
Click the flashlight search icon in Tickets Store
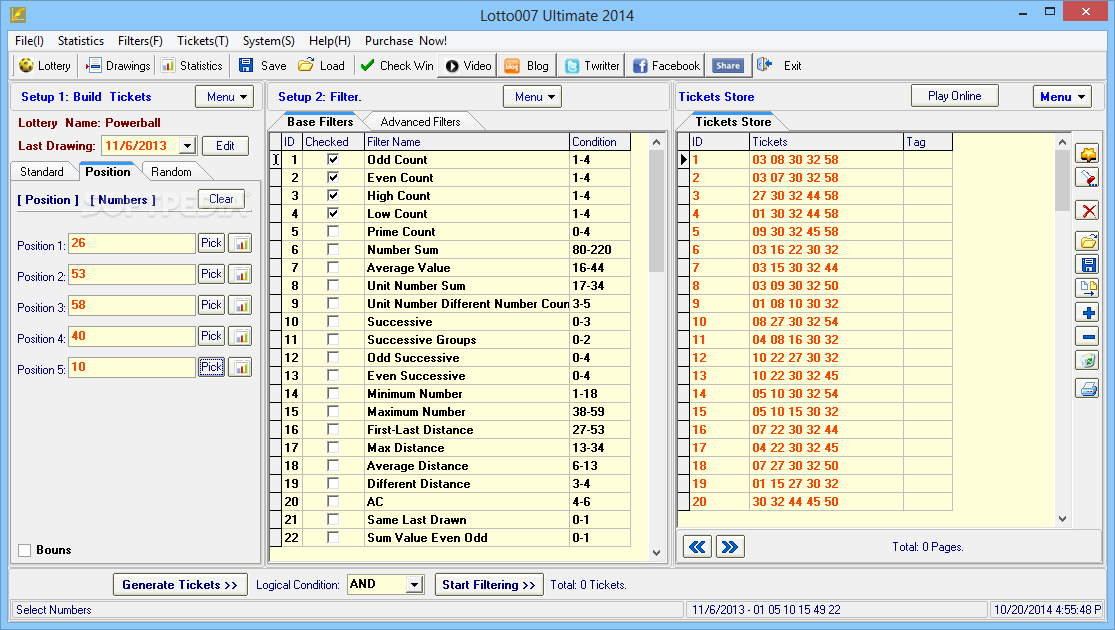click(1088, 178)
